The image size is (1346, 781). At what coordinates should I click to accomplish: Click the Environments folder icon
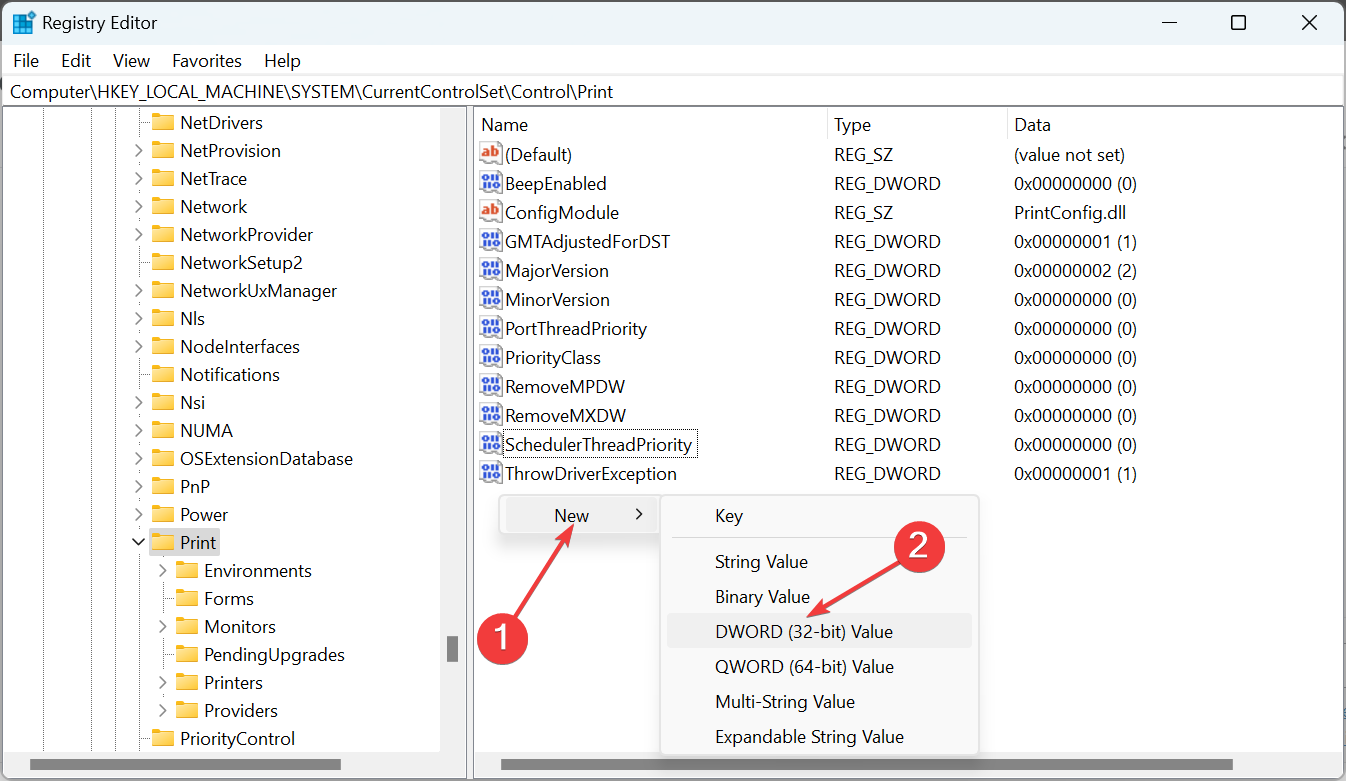(187, 570)
